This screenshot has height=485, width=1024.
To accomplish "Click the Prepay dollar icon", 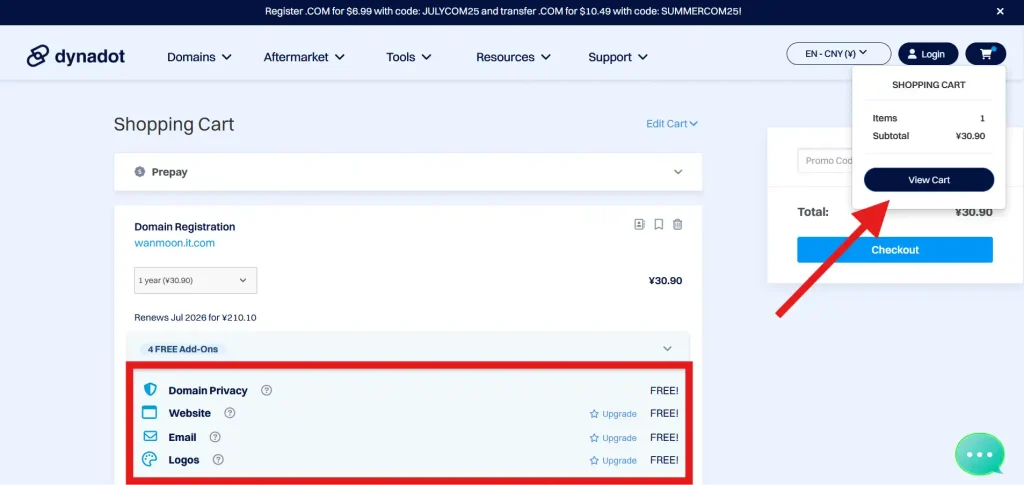I will tap(139, 172).
